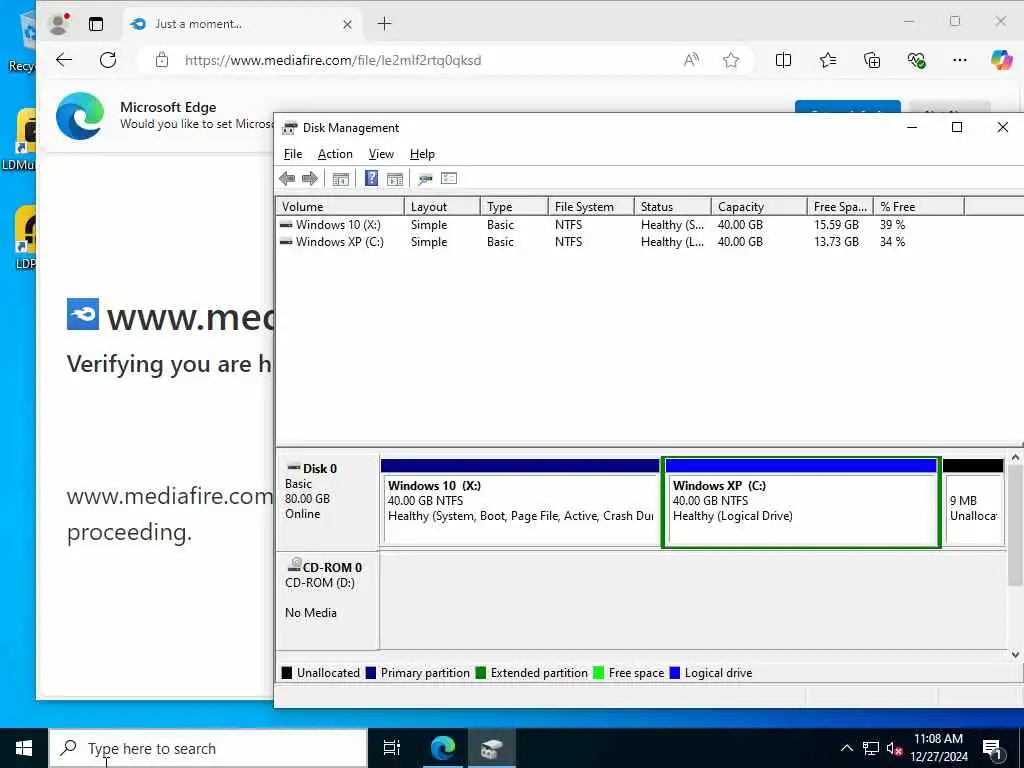The width and height of the screenshot is (1024, 768).
Task: Click the Primary partition legend swatch
Action: click(371, 673)
